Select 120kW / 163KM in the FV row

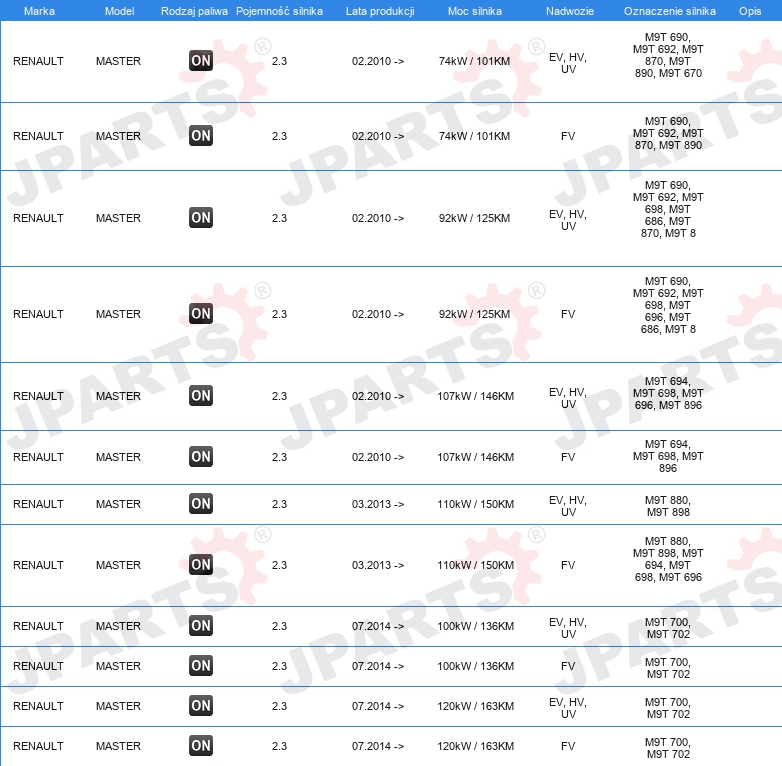point(475,746)
